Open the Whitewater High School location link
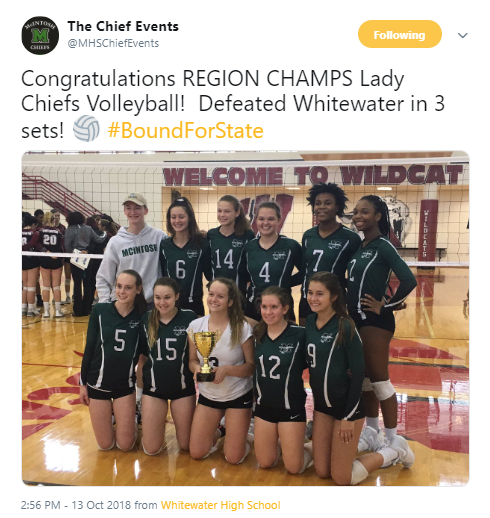 click(x=220, y=505)
